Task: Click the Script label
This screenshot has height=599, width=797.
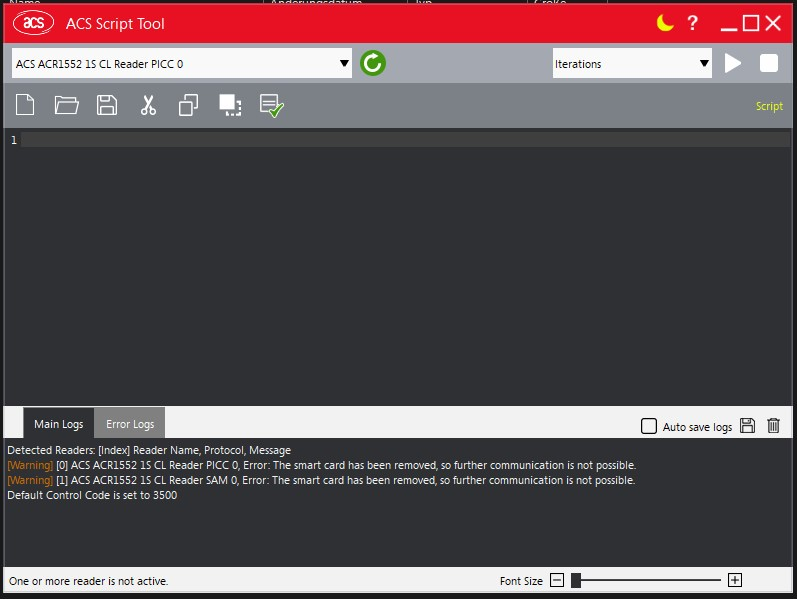Action: click(x=769, y=106)
